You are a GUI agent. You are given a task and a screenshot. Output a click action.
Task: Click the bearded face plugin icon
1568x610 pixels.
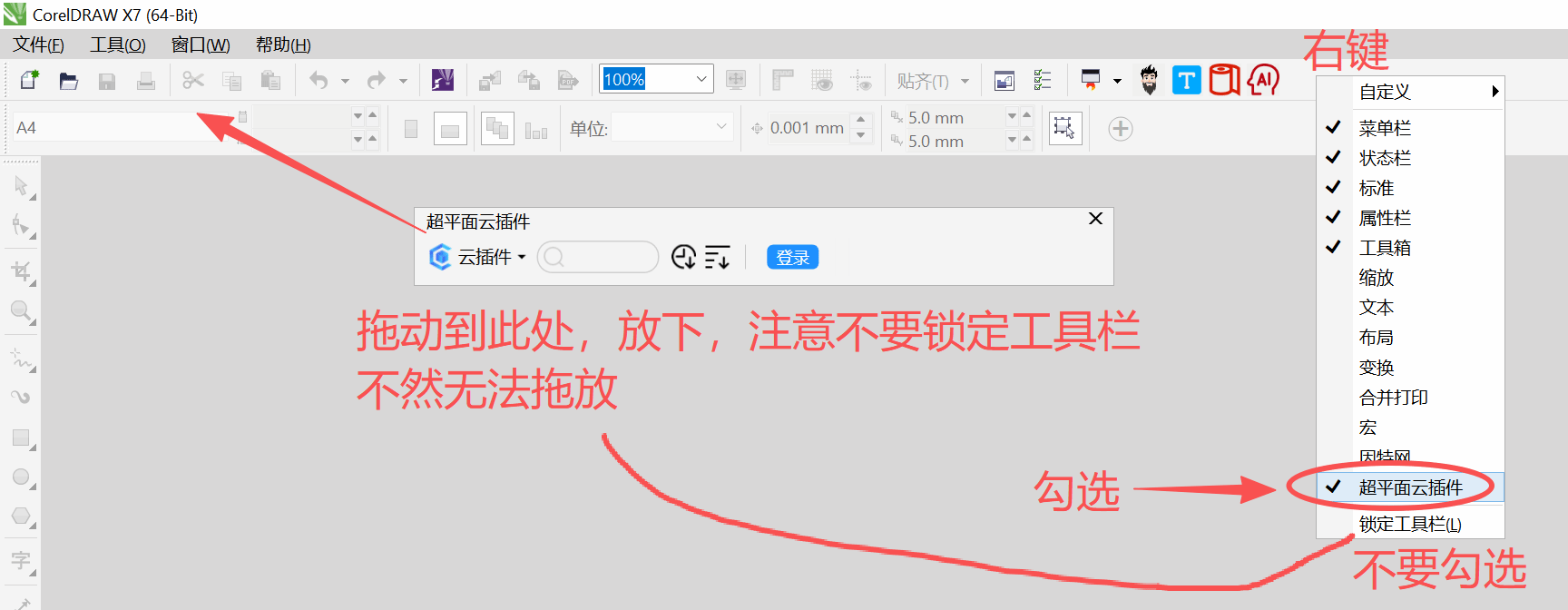1149,81
